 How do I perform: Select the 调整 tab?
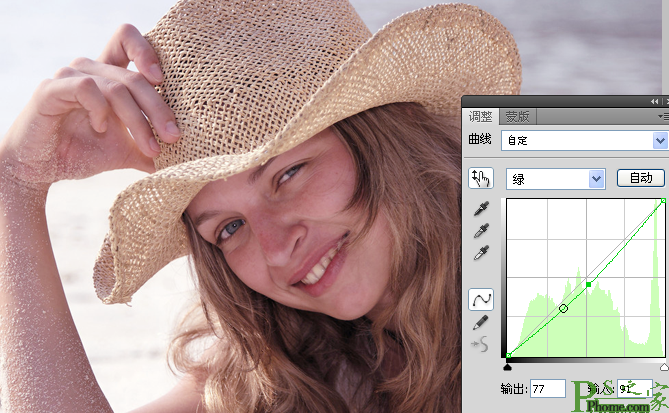pyautogui.click(x=480, y=116)
